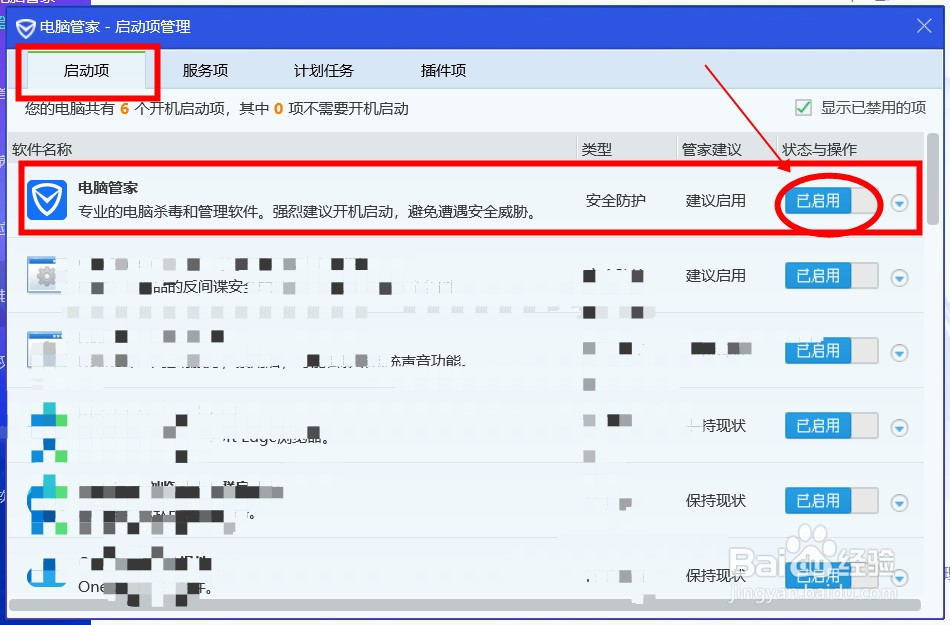Click the 电脑管家 shield logo in title bar
The height and width of the screenshot is (625, 950).
pyautogui.click(x=25, y=28)
